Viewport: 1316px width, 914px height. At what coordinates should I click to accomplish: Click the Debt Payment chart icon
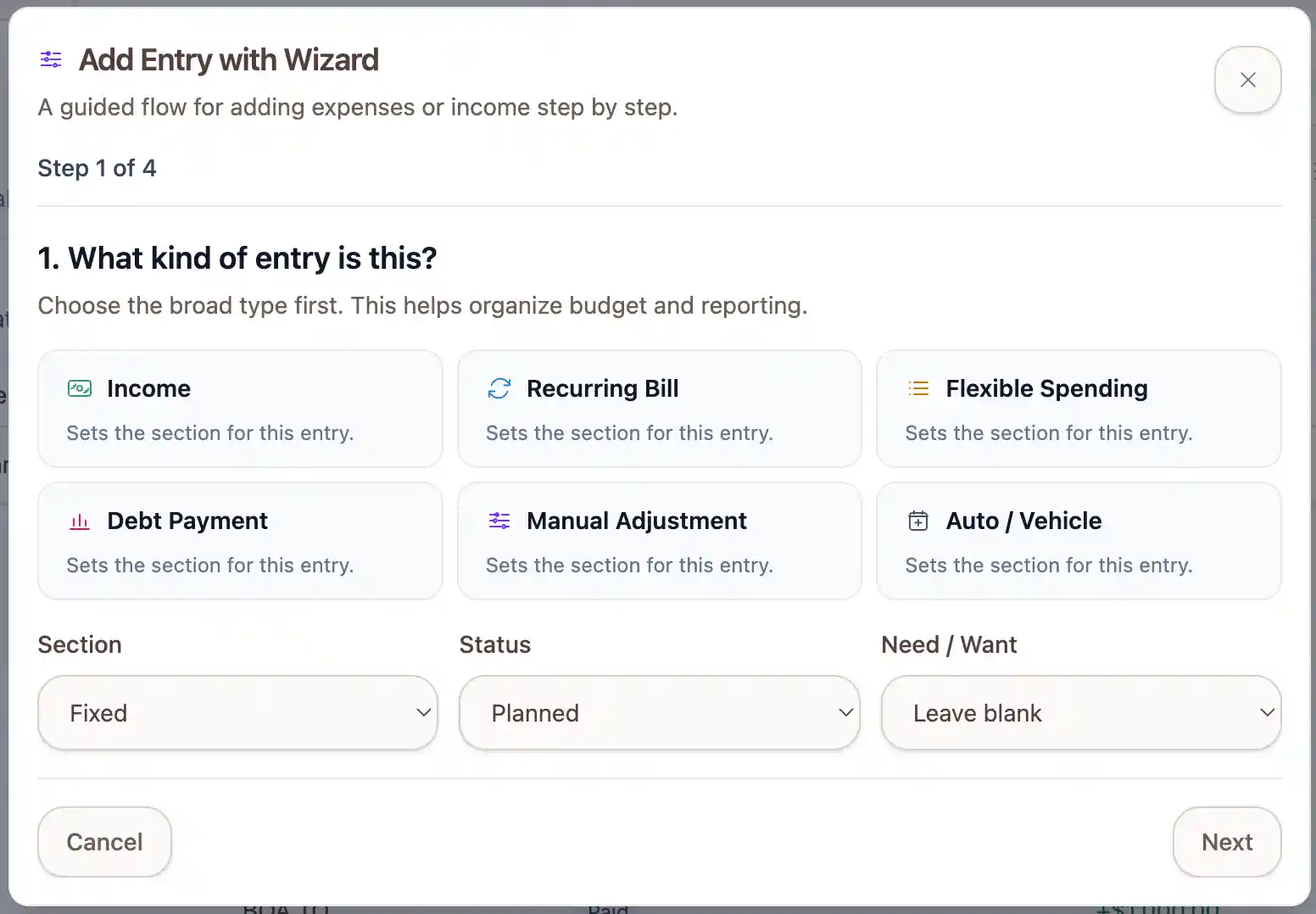[80, 521]
